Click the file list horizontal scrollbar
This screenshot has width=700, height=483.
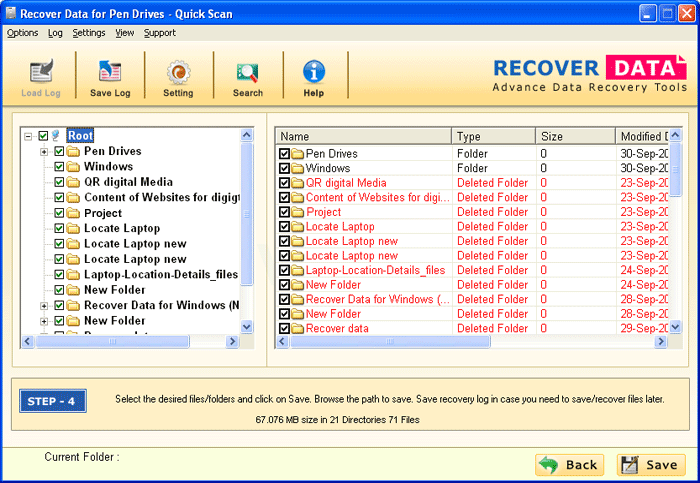470,341
